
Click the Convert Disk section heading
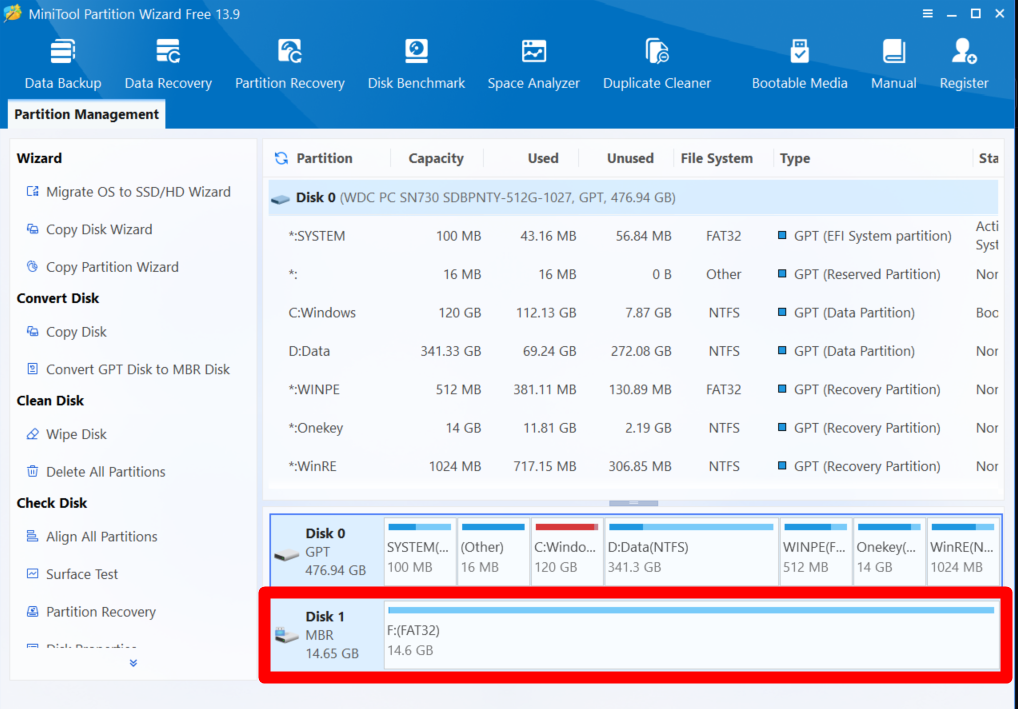[58, 299]
